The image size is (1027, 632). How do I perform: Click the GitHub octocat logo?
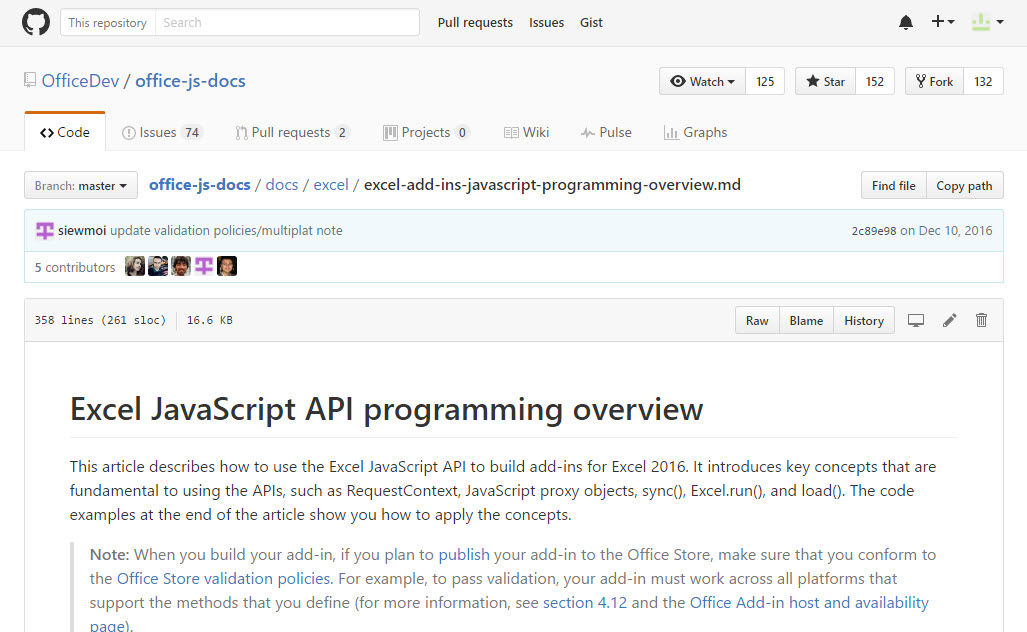coord(36,21)
